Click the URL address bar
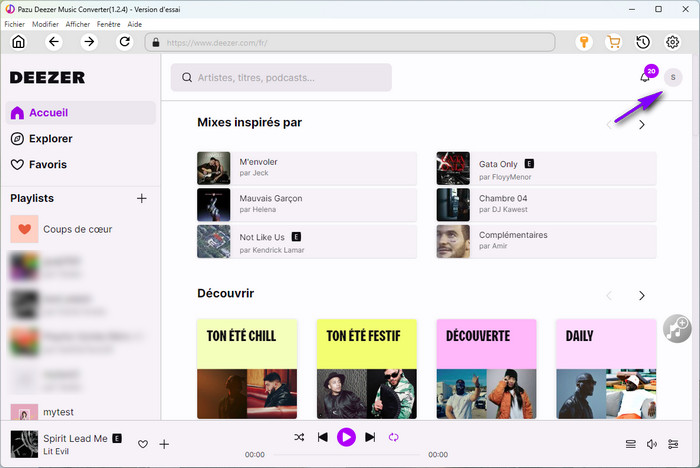700x468 pixels. pos(350,42)
